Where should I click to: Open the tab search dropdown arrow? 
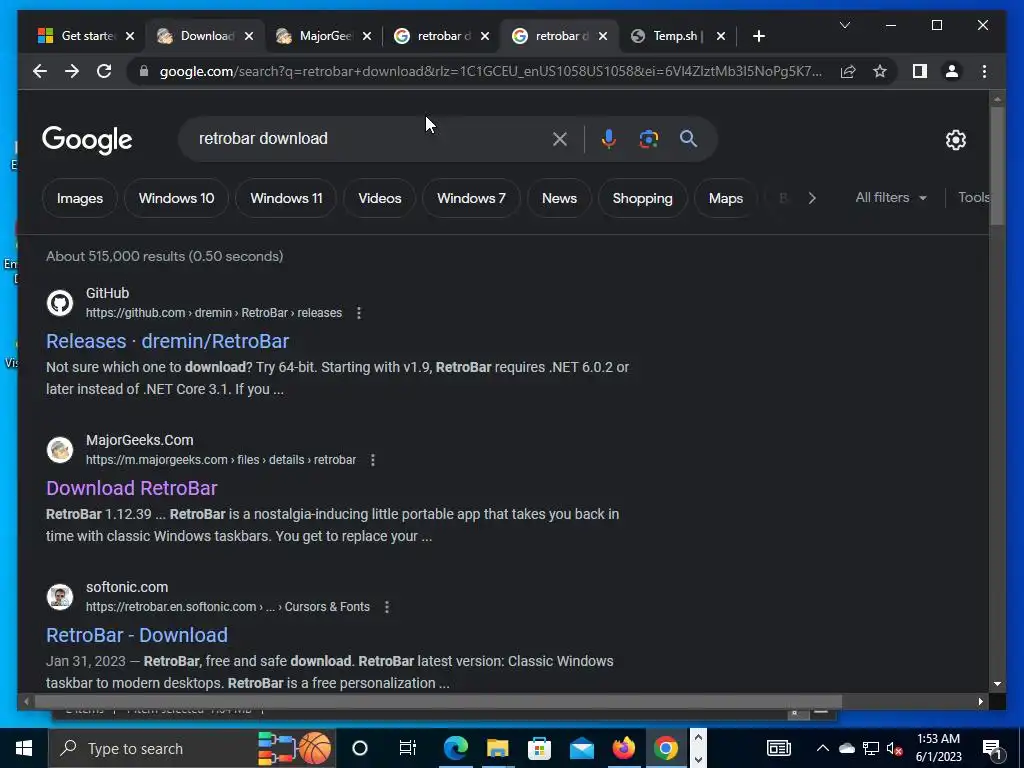click(844, 25)
